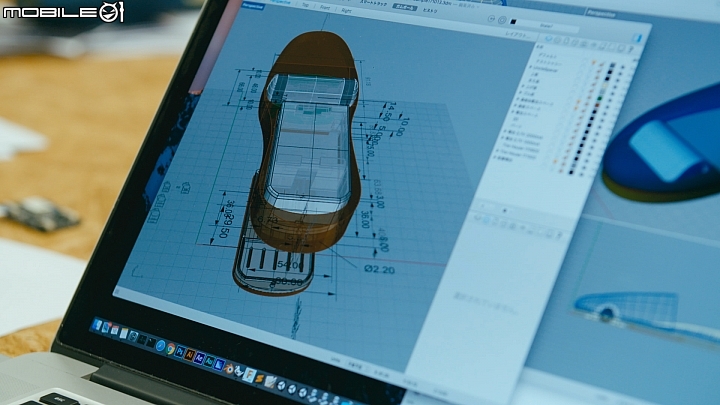
Task: Launch Blender from the Dock
Action: [229, 369]
